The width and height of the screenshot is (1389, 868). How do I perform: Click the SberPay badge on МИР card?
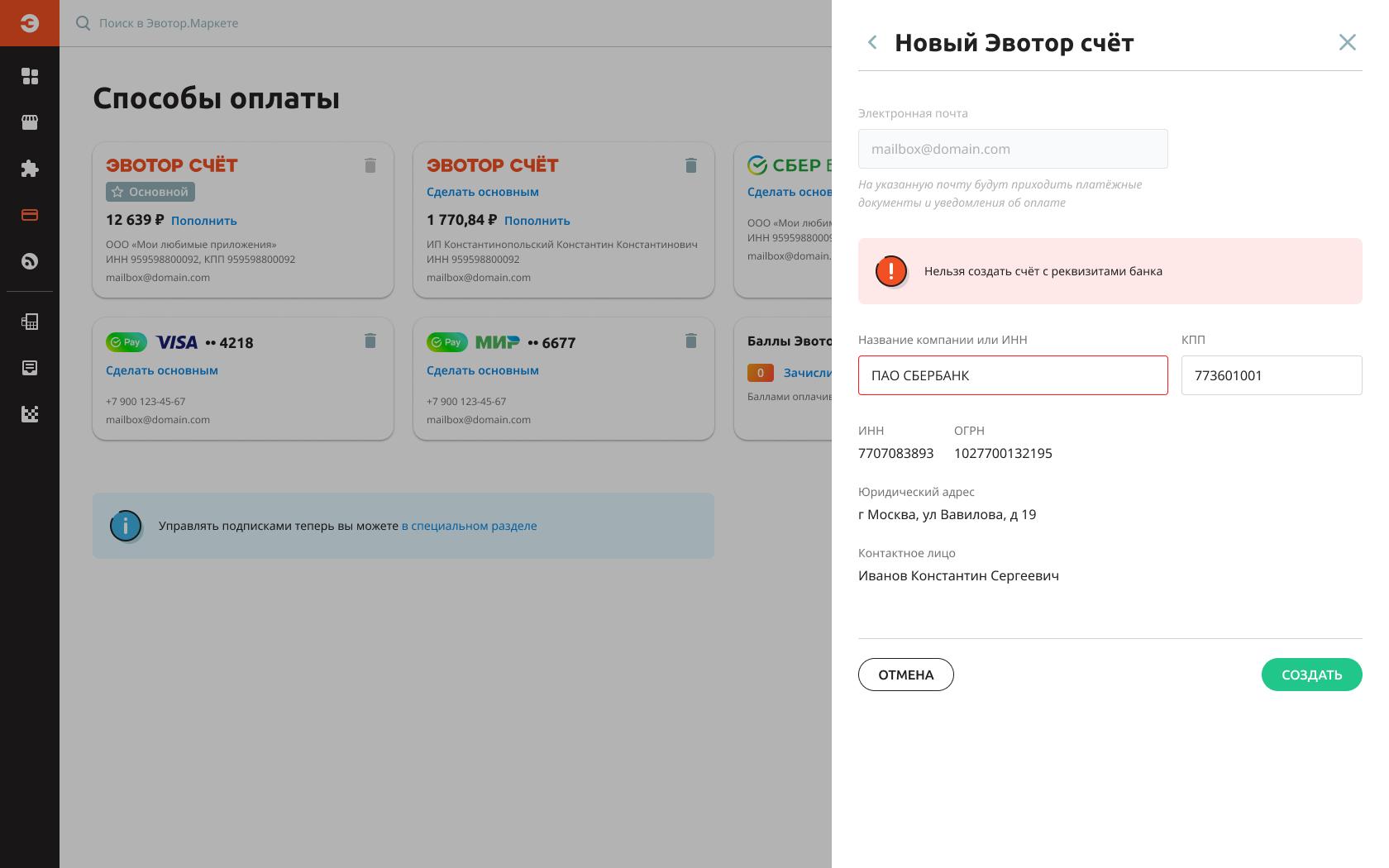click(x=447, y=342)
